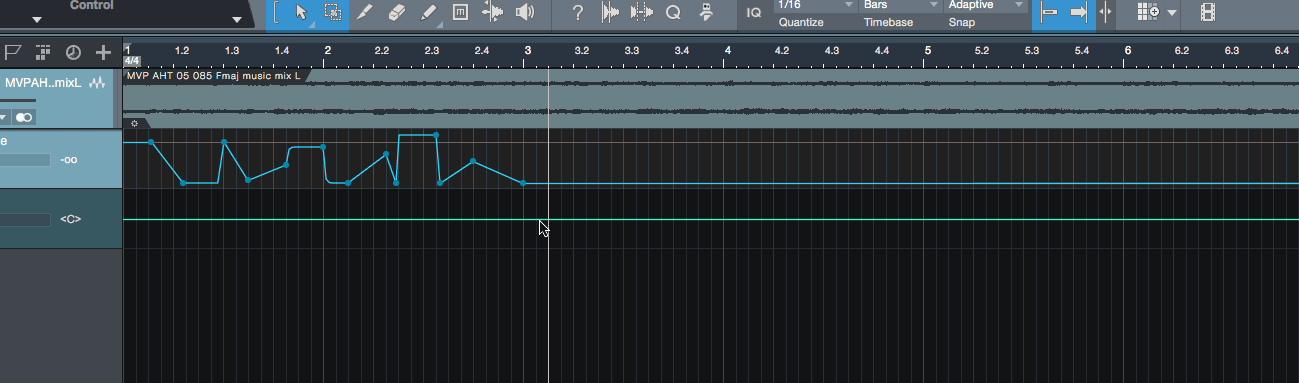Select the Range tool
This screenshot has height=383, width=1299.
click(332, 13)
